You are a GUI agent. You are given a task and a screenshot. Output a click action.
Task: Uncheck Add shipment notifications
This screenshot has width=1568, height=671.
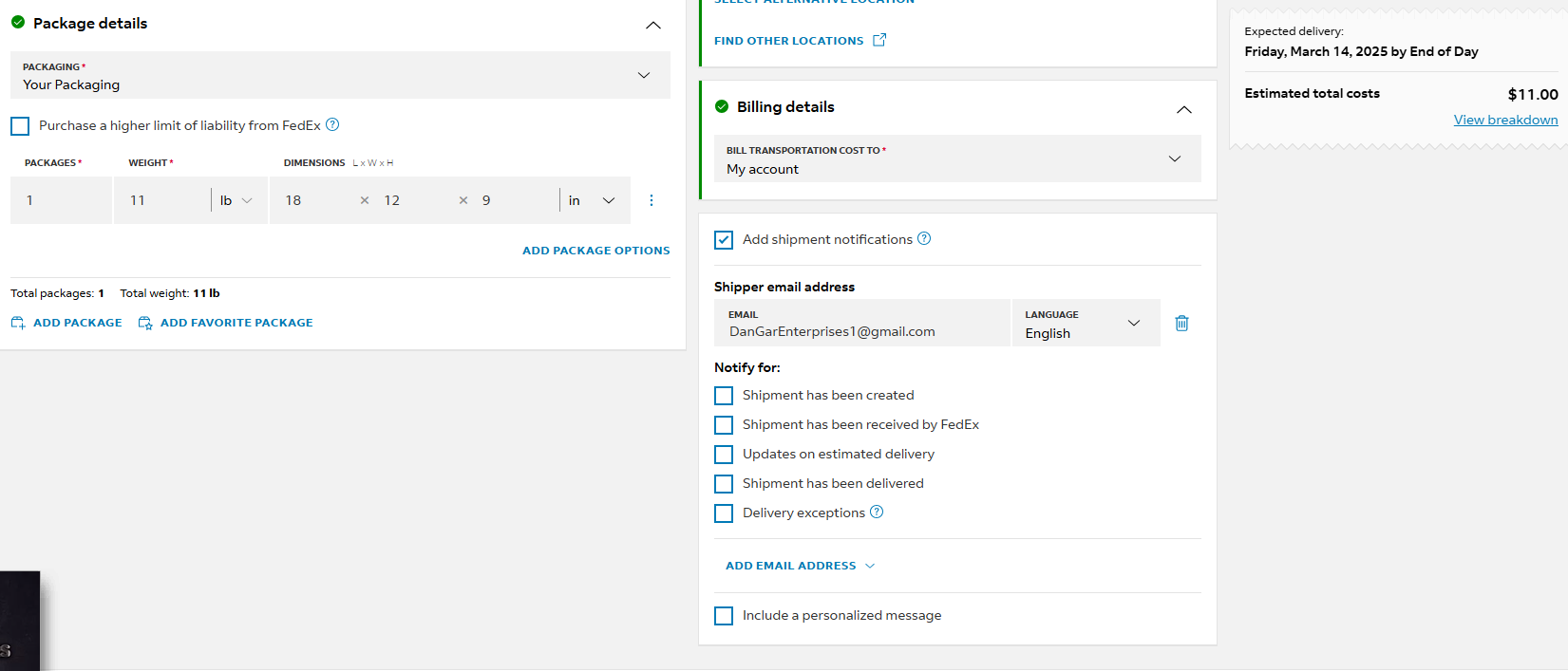pos(724,240)
